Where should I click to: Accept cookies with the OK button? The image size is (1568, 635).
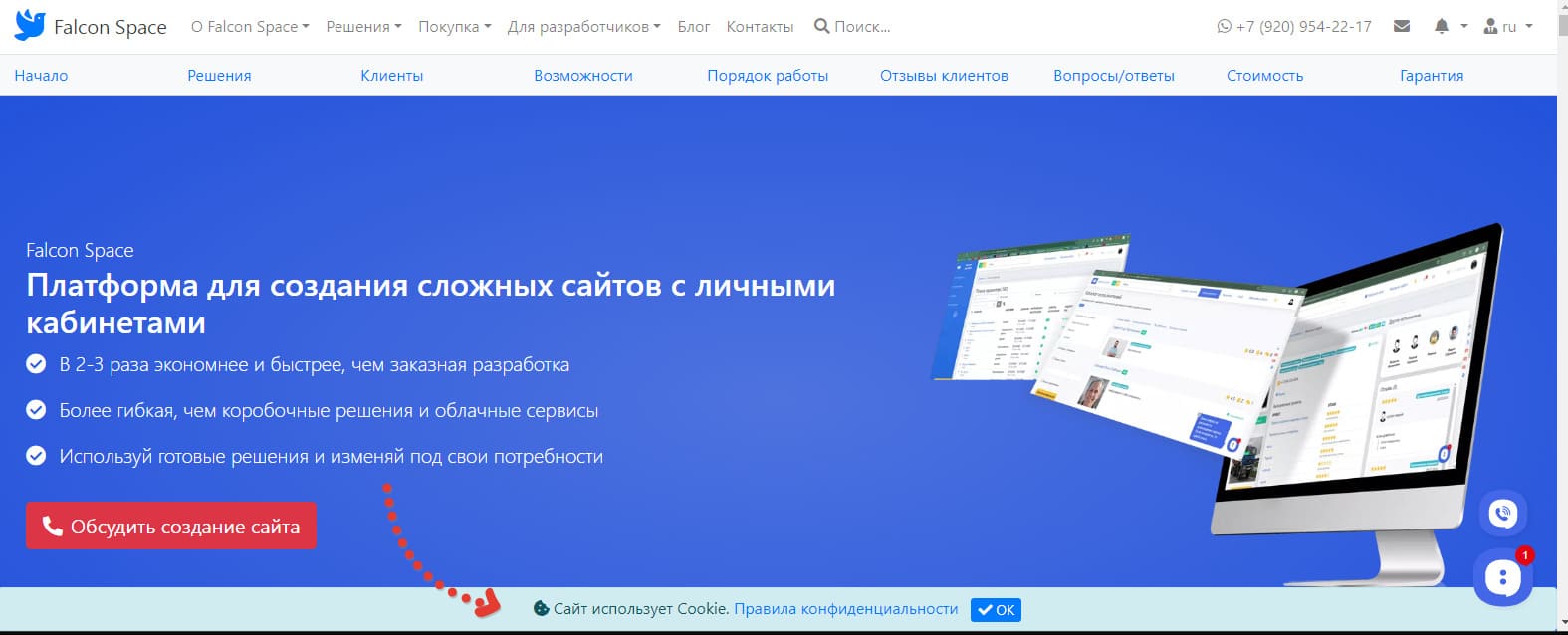(x=996, y=610)
